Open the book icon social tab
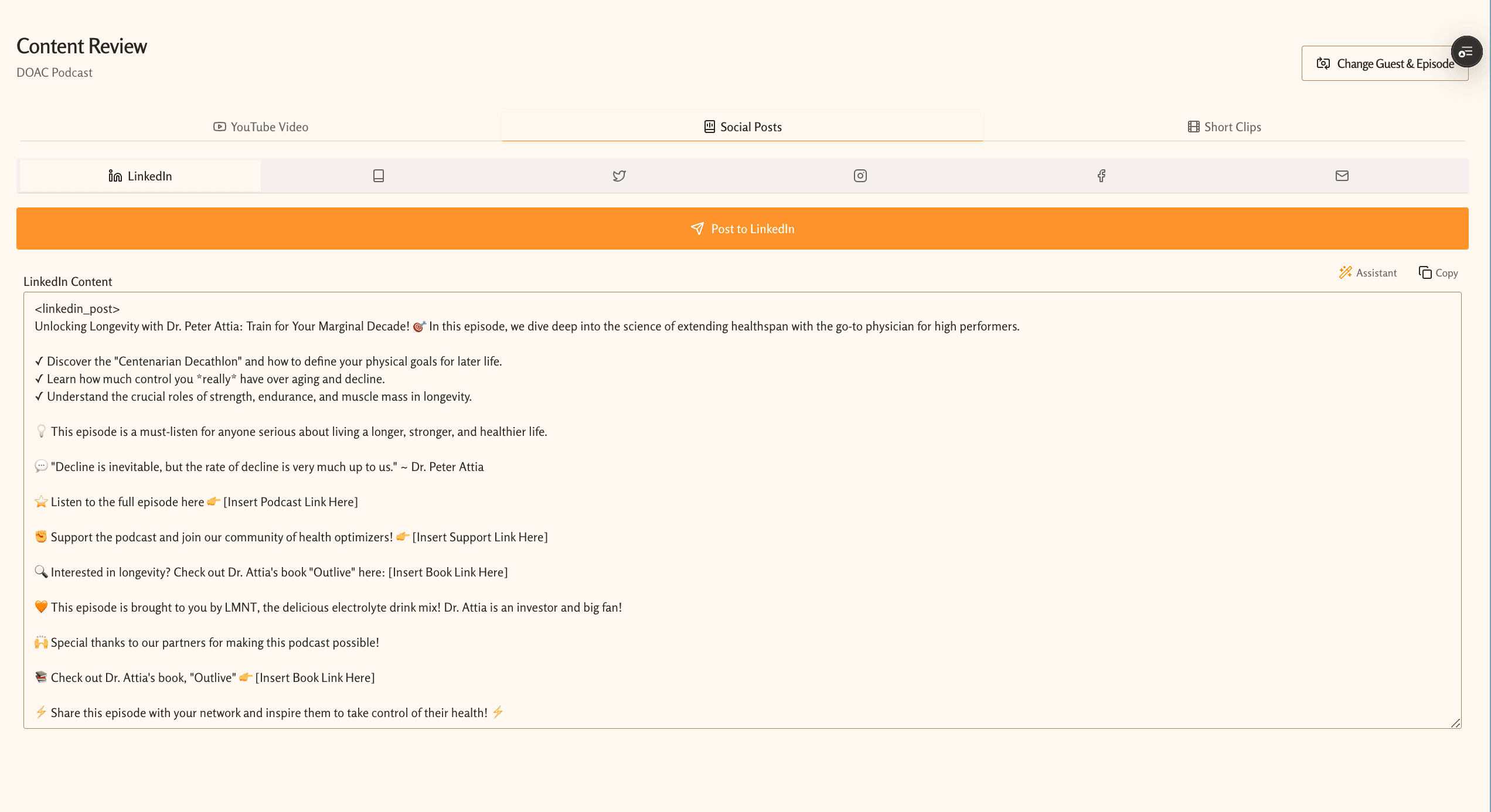Screen dimensions: 1491x812 click(379, 176)
